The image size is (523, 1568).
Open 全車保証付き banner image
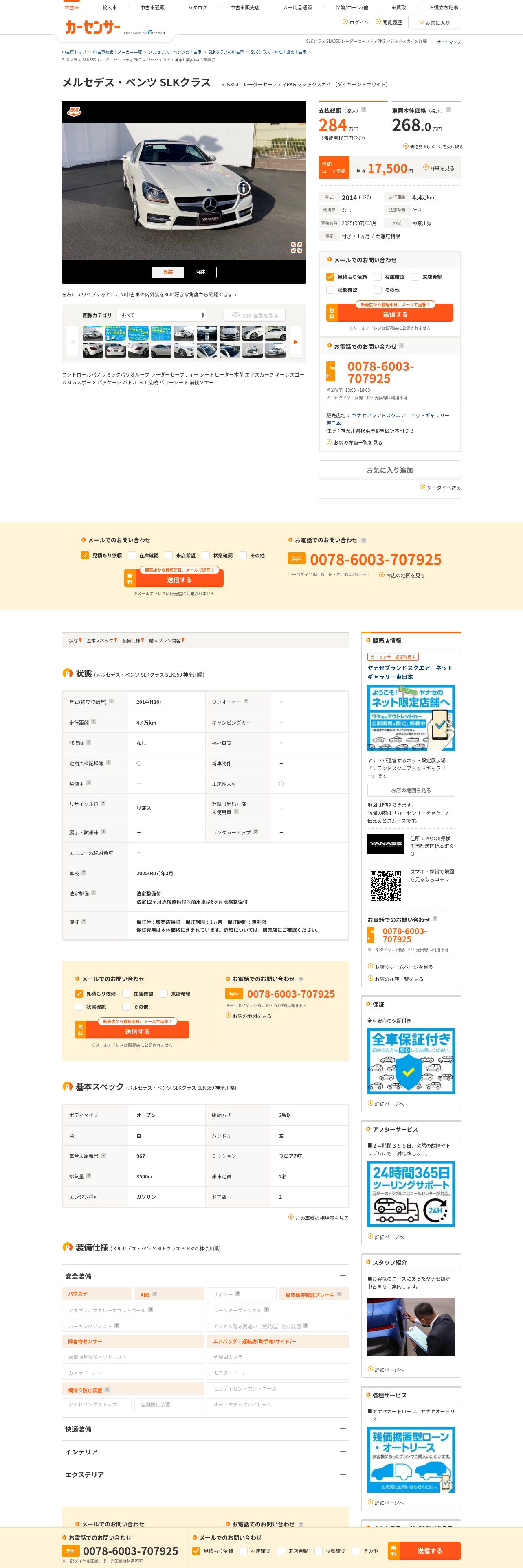[411, 1061]
